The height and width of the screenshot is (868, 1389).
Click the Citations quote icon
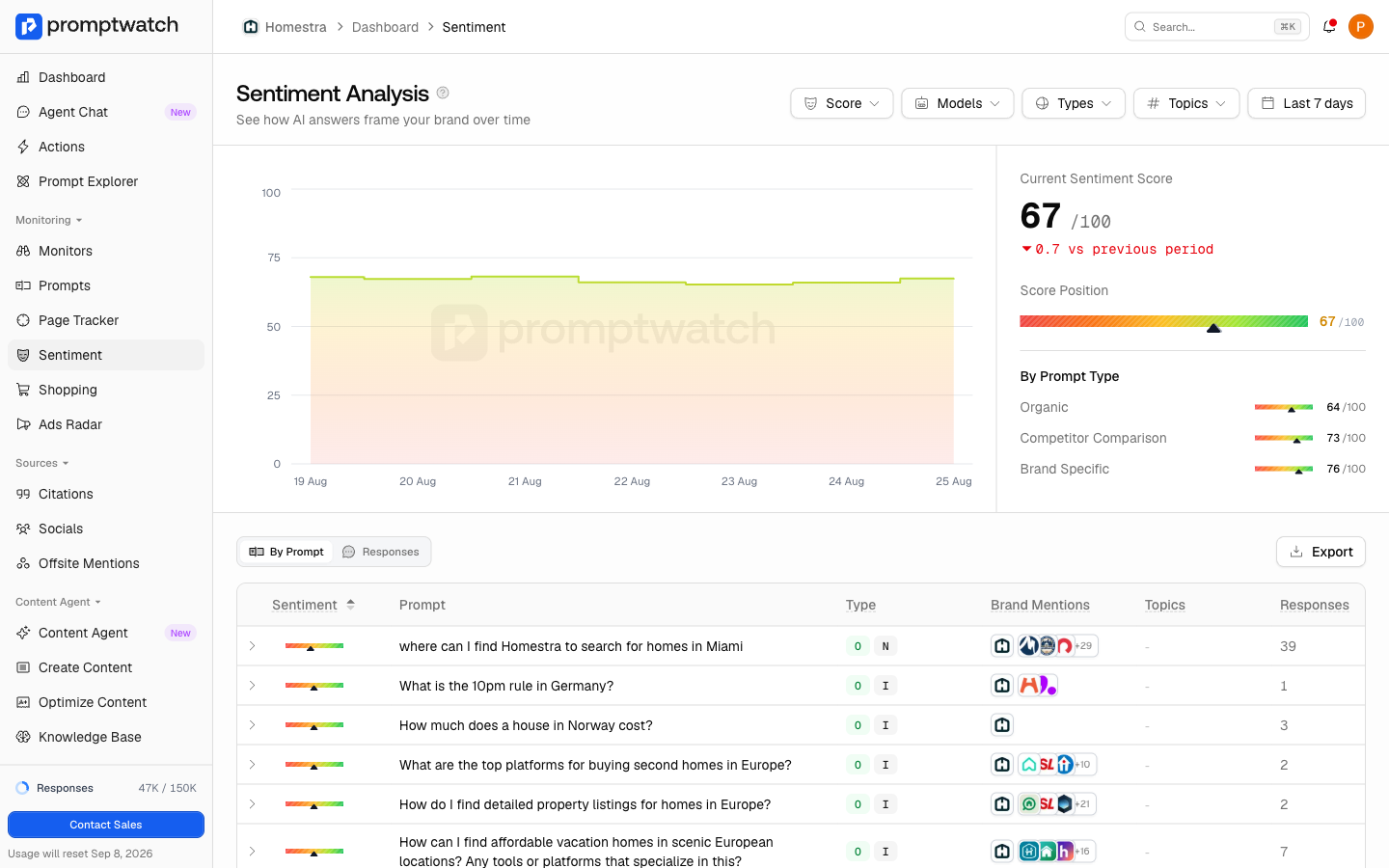point(23,494)
